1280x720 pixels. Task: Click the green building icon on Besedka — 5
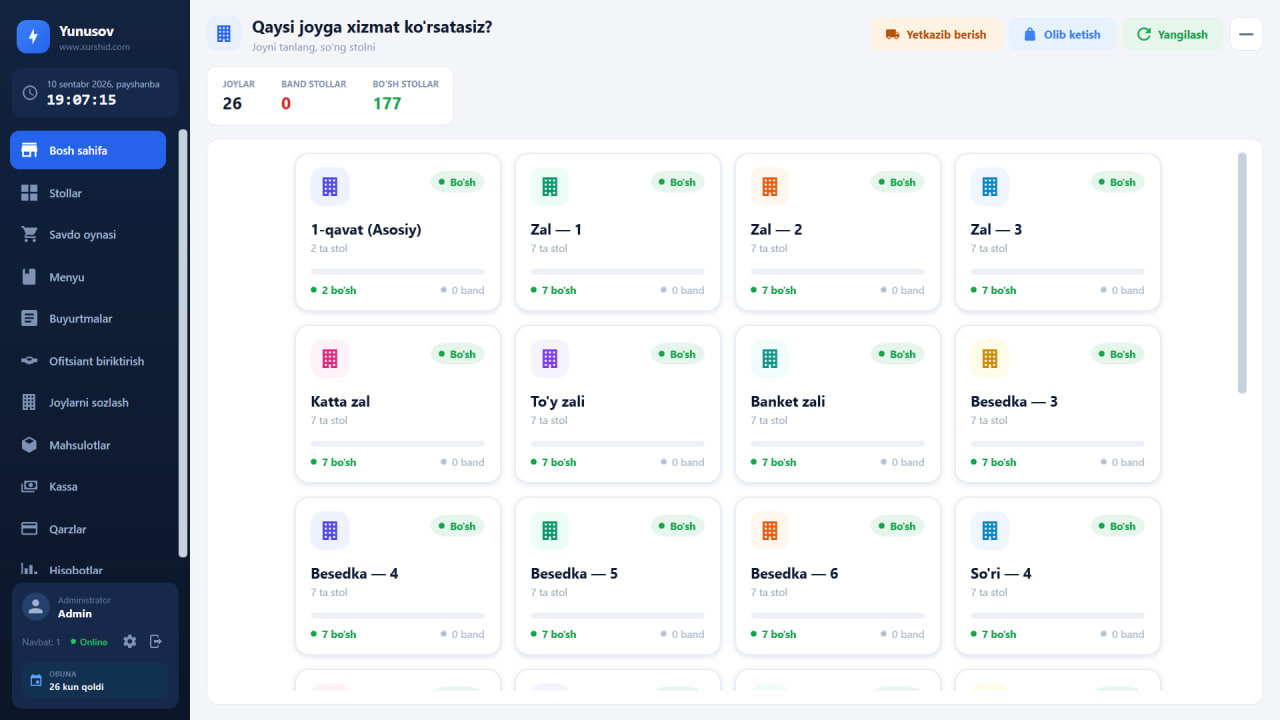coord(550,530)
